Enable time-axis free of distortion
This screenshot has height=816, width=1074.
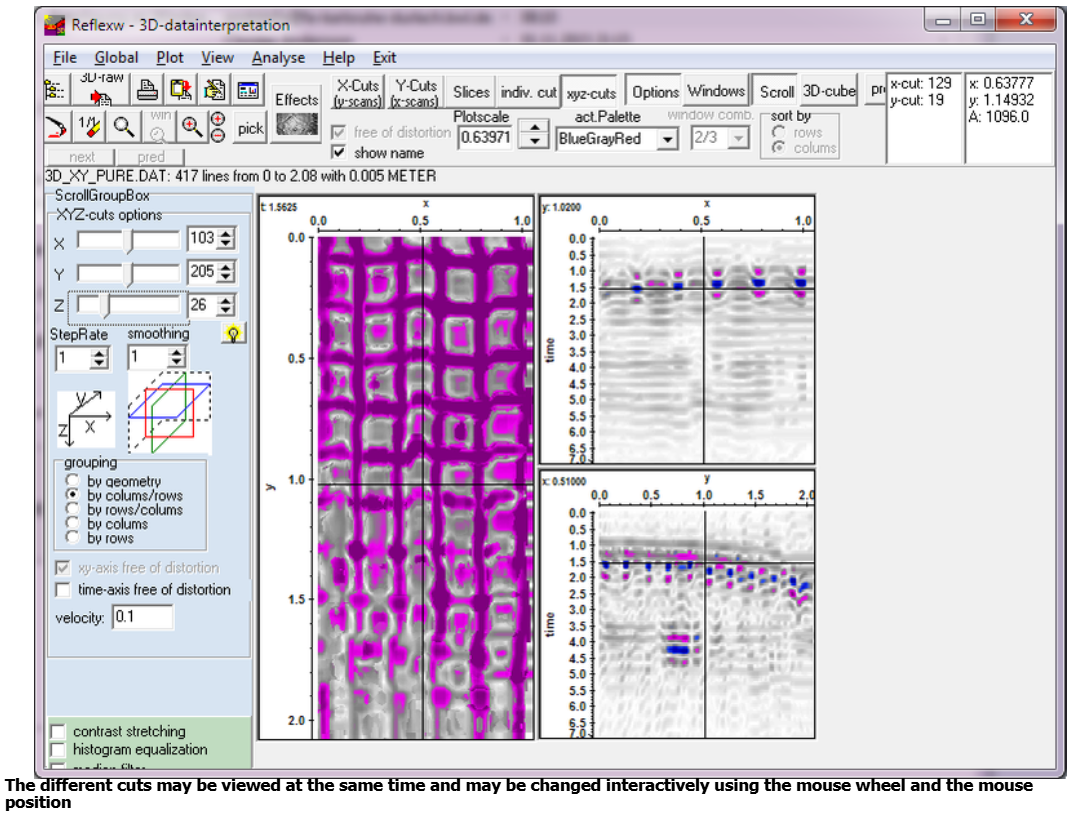tap(63, 590)
